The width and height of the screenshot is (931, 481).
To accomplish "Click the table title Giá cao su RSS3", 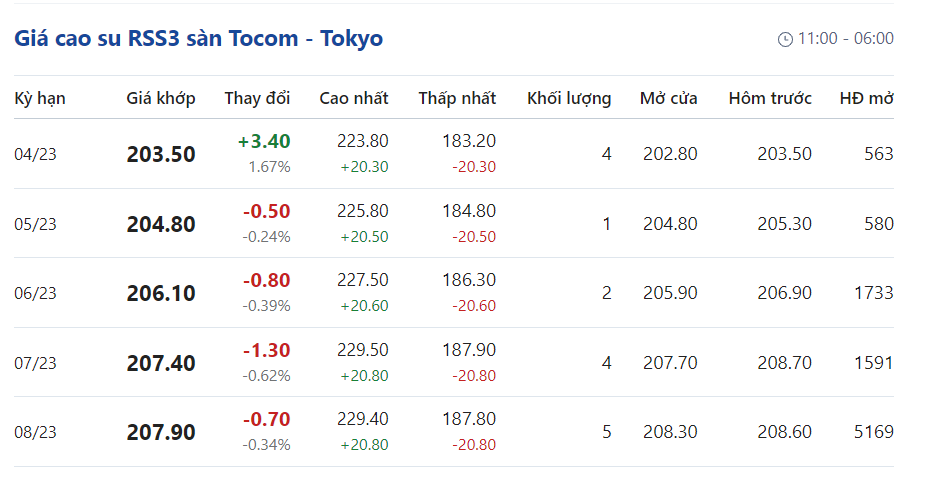I will coord(198,39).
